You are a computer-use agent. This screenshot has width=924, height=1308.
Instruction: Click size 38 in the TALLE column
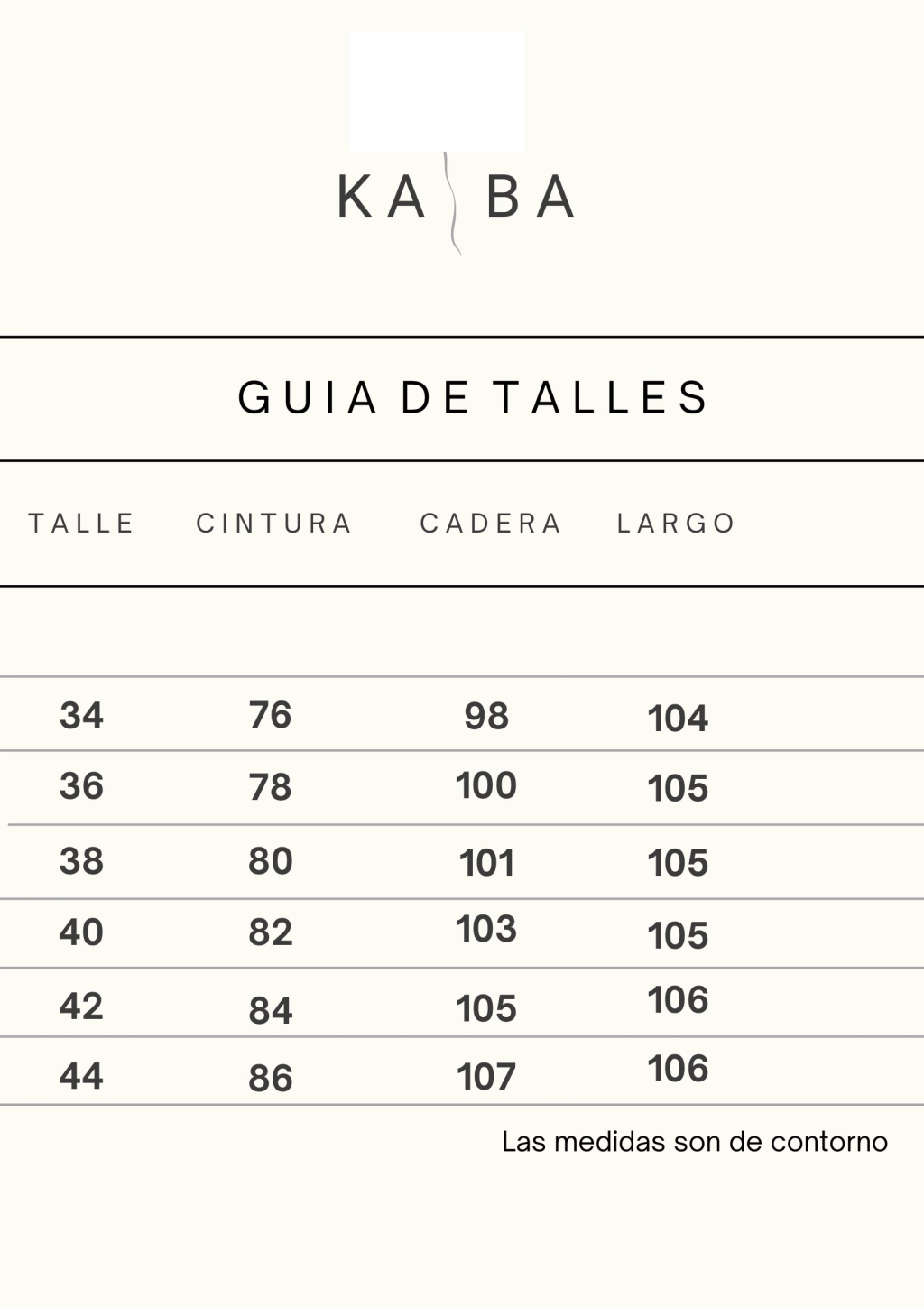[x=81, y=861]
